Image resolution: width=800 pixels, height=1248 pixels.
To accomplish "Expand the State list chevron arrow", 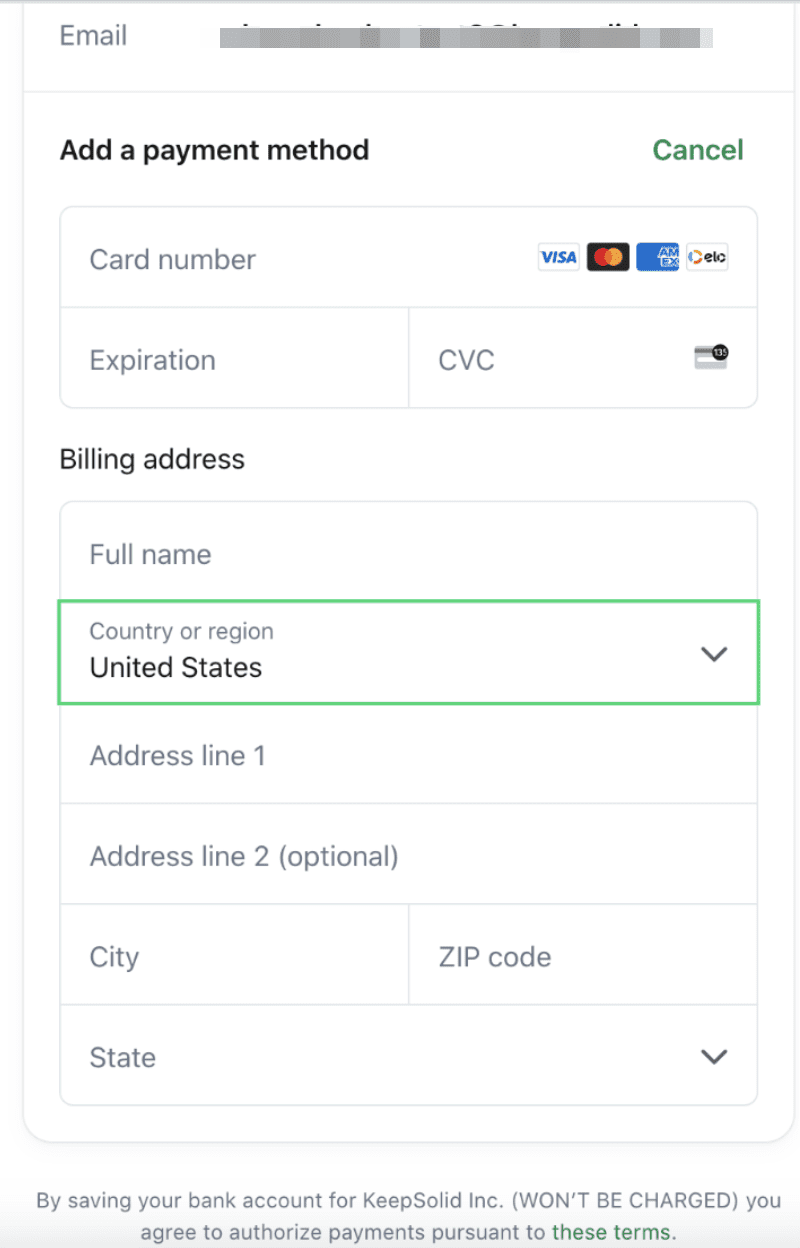I will tap(713, 1057).
